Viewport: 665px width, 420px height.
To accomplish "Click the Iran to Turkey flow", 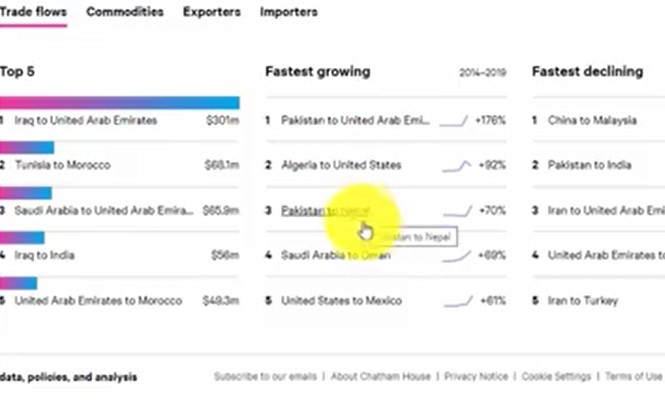I will 583,301.
